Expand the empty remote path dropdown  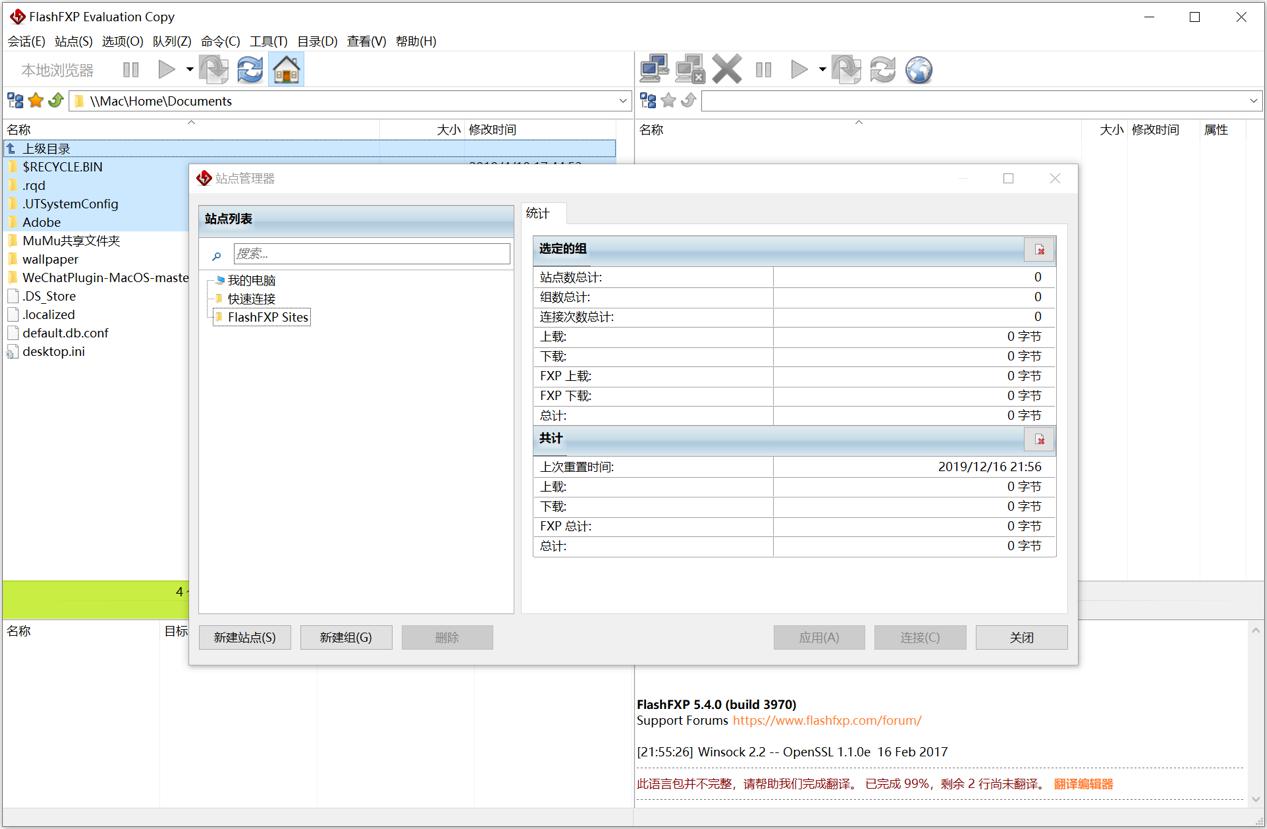pos(1254,101)
